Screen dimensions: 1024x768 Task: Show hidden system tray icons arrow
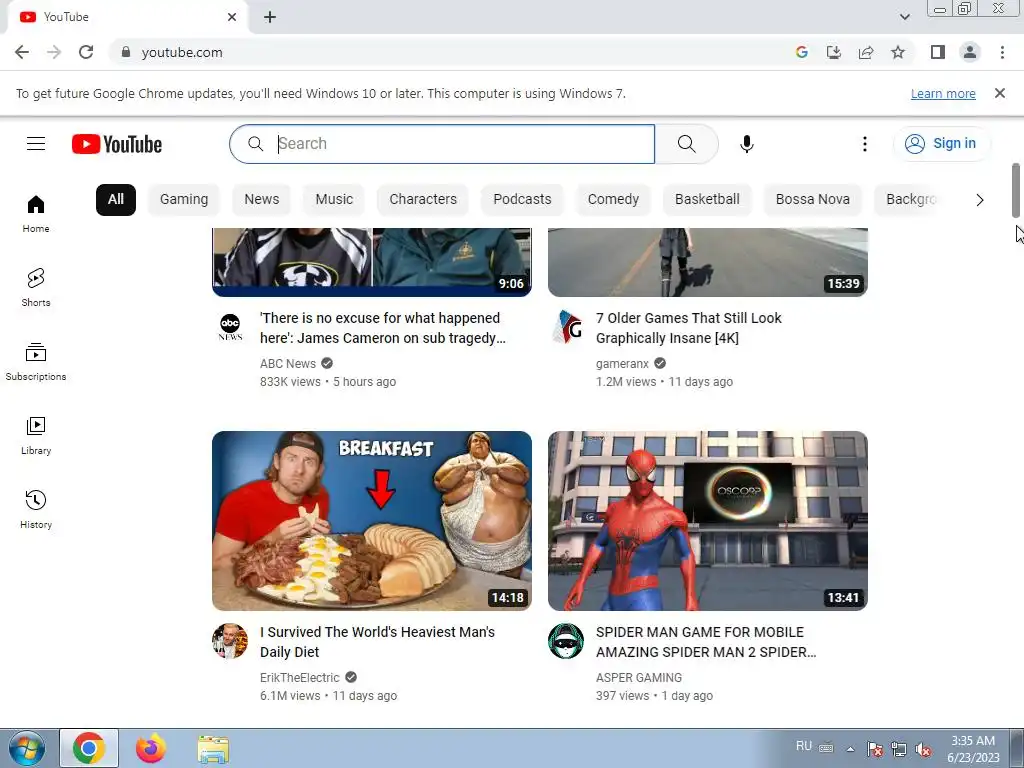pos(850,749)
